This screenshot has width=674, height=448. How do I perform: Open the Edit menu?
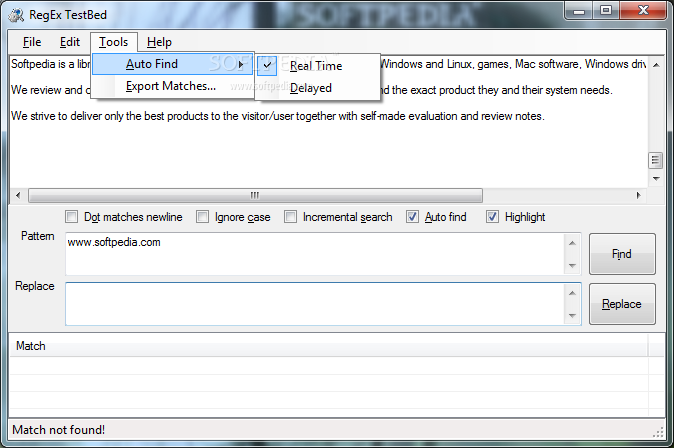[x=70, y=42]
